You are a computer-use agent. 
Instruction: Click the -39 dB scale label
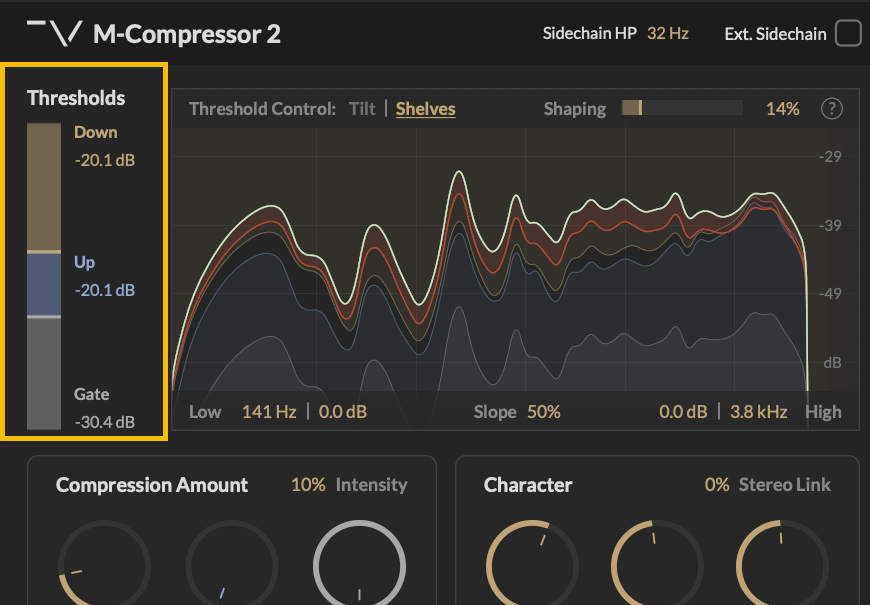coord(830,226)
